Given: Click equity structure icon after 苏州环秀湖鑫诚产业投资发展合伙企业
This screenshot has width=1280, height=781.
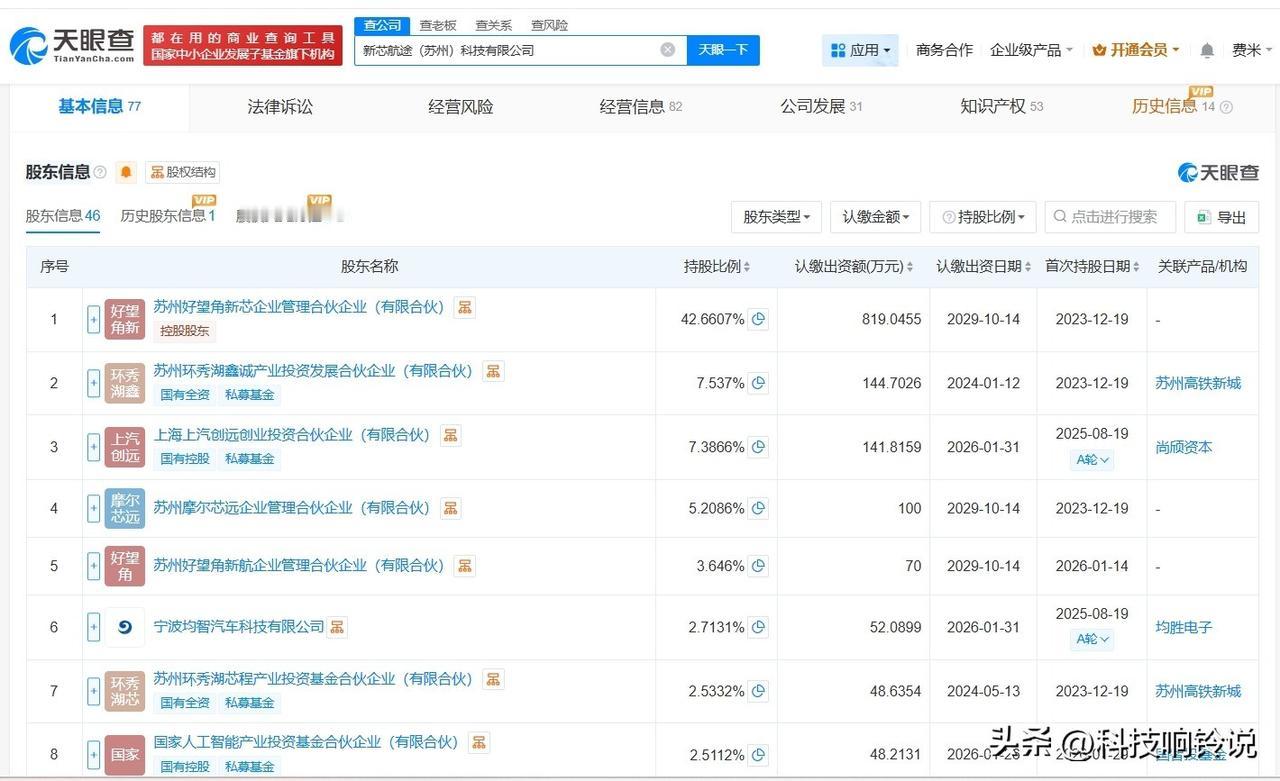Looking at the screenshot, I should [493, 371].
